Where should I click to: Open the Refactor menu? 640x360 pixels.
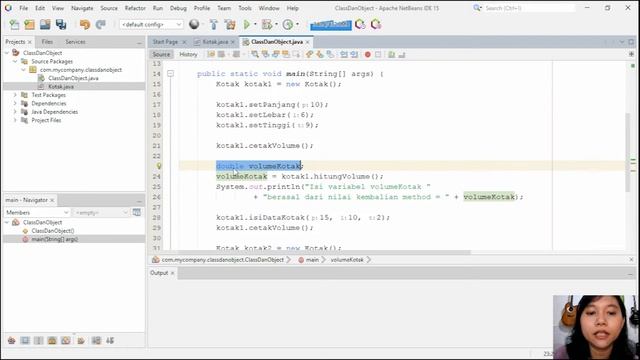135,8
